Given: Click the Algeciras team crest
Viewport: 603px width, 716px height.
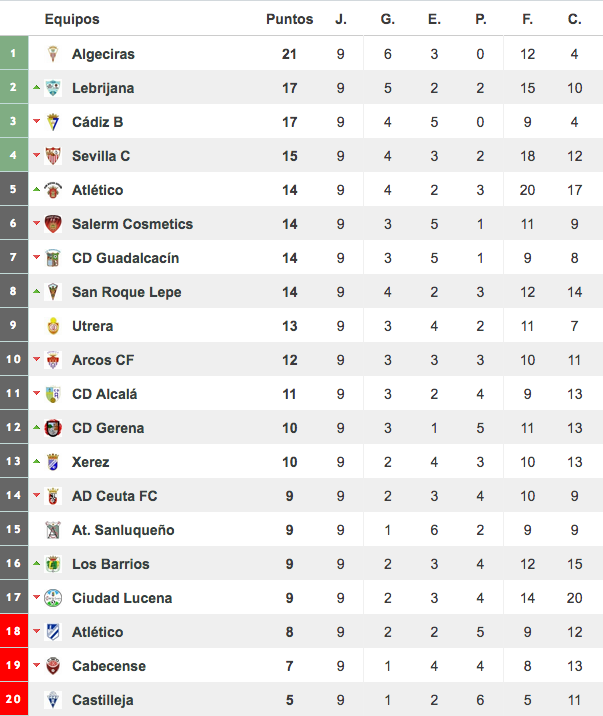Looking at the screenshot, I should [x=53, y=54].
